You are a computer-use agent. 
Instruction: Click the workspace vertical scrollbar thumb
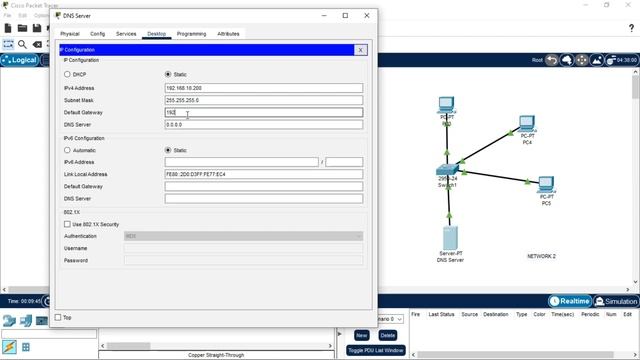tap(636, 87)
